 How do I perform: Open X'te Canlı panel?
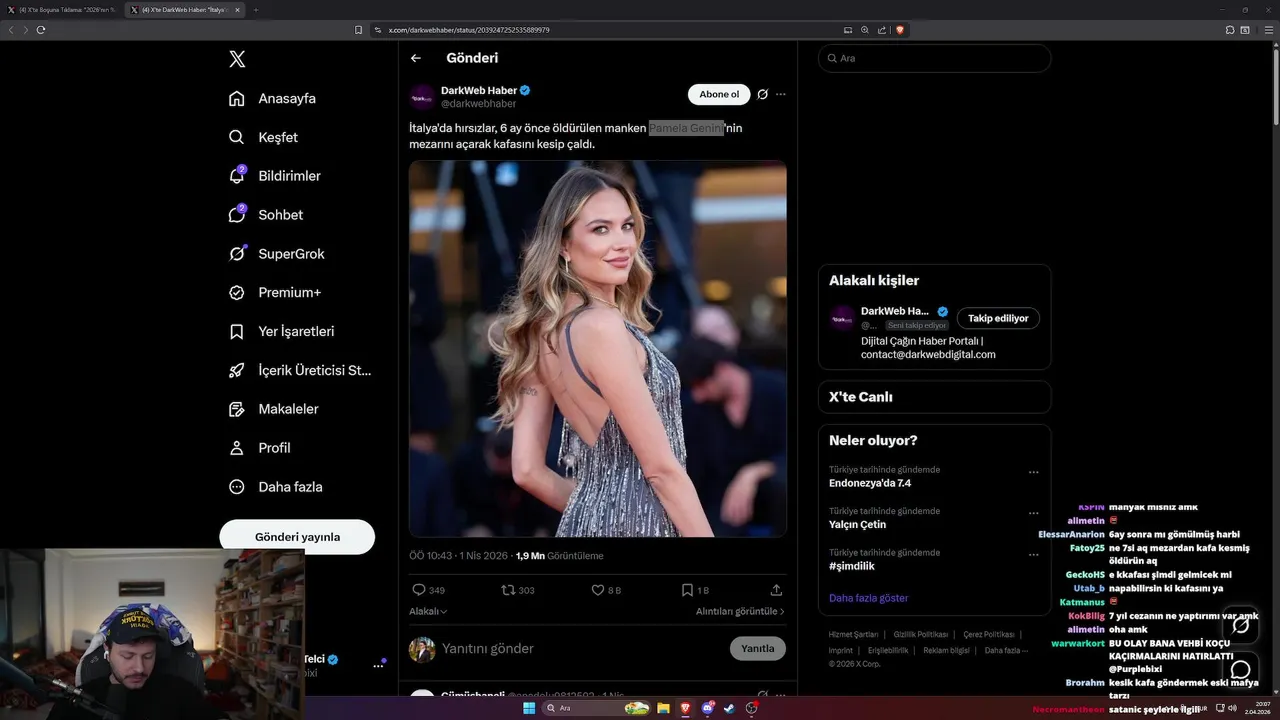934,397
